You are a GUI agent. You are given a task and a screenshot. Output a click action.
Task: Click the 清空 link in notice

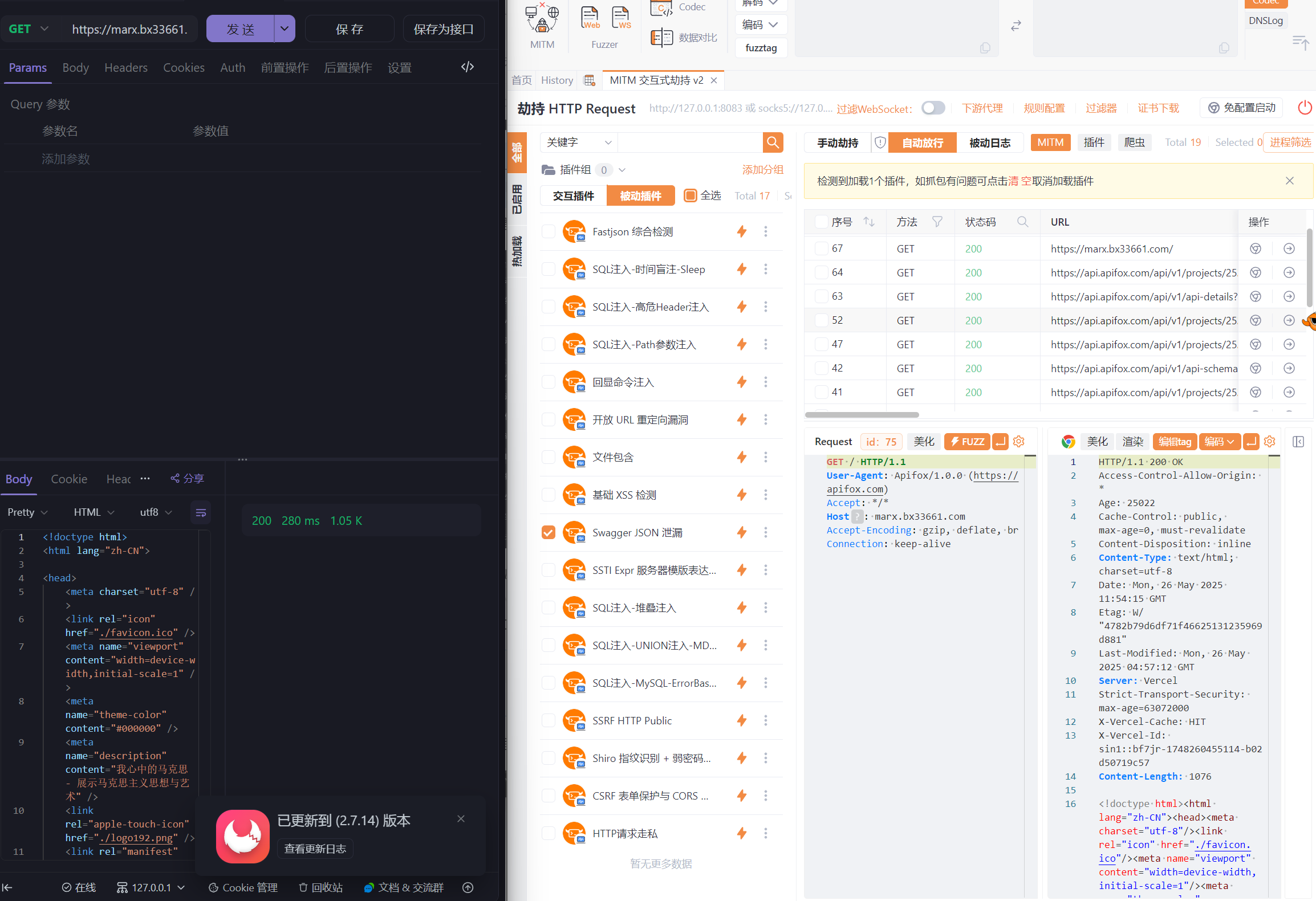[x=1020, y=181]
